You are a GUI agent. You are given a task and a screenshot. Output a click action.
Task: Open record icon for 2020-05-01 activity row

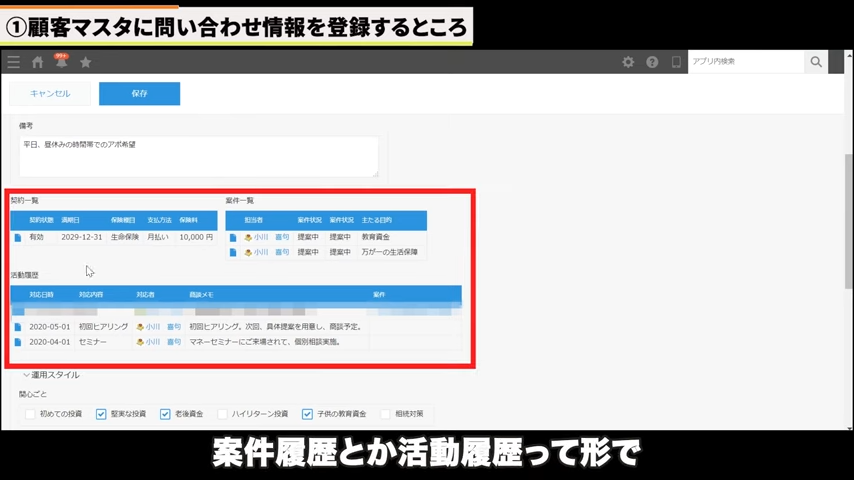click(18, 327)
